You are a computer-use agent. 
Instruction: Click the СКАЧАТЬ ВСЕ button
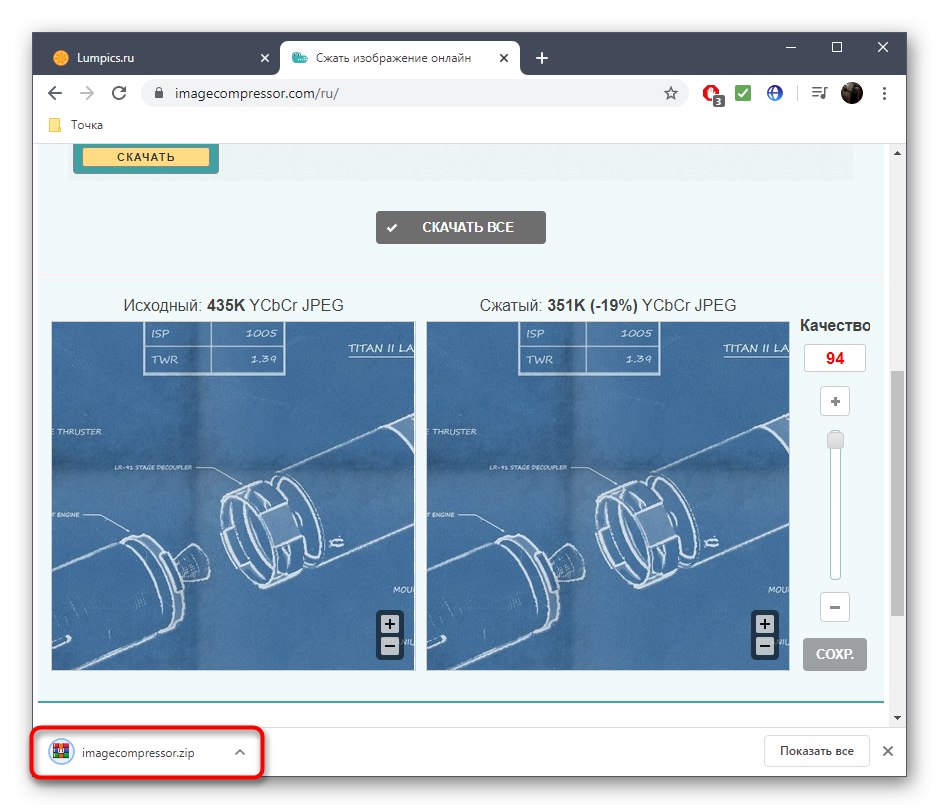pyautogui.click(x=460, y=227)
